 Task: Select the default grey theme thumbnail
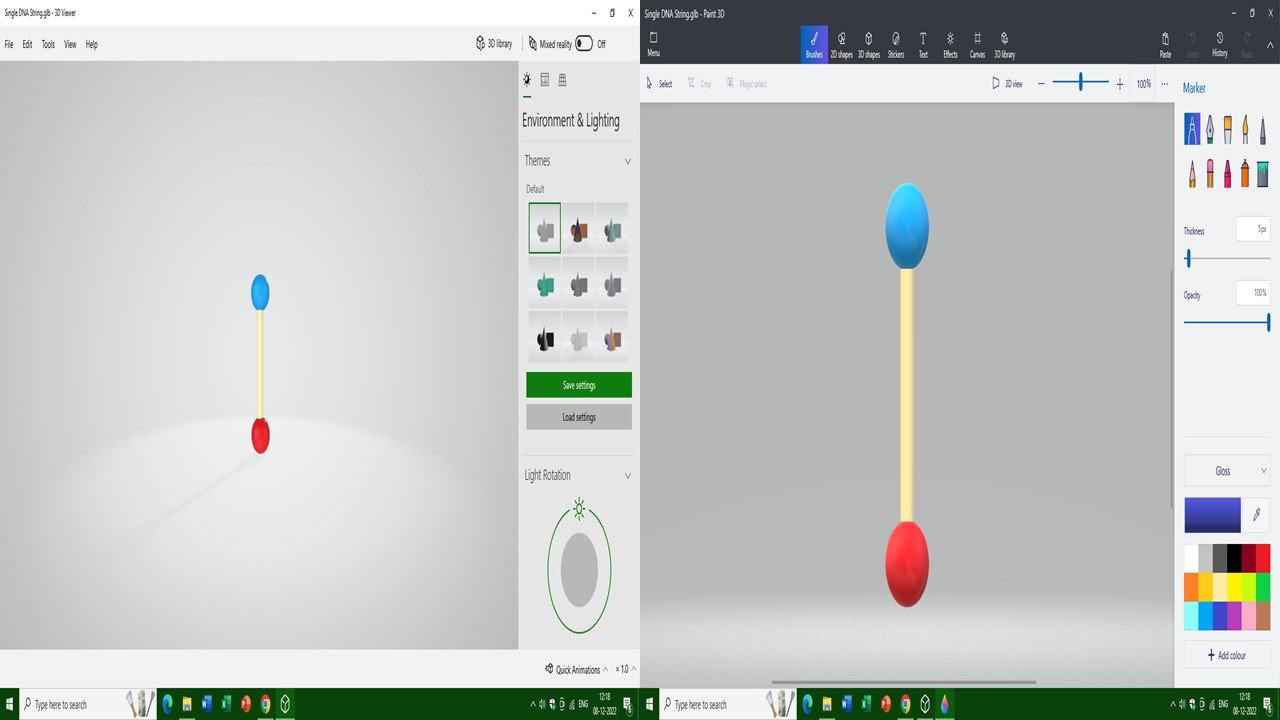tap(545, 228)
